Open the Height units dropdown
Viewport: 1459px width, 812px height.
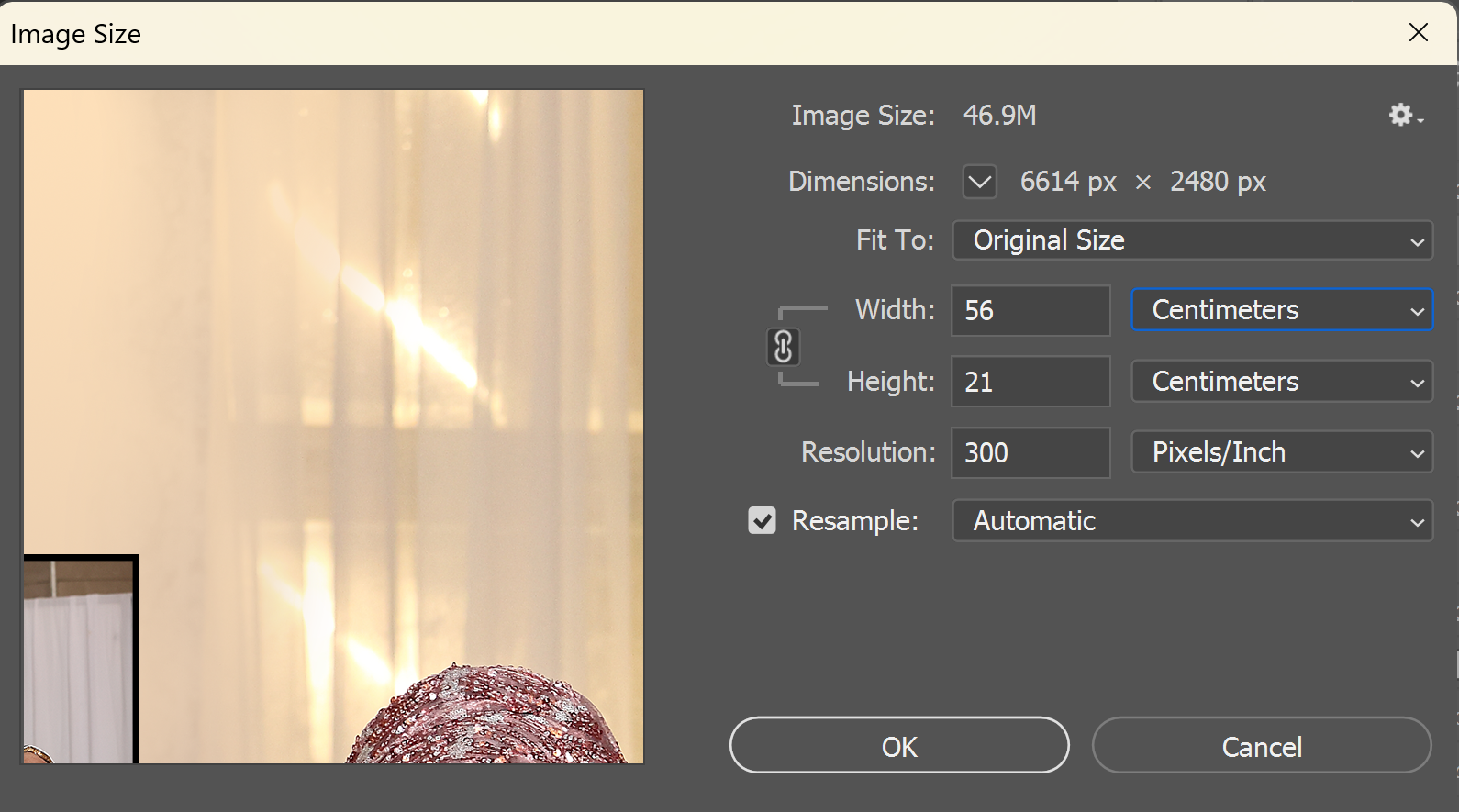[x=1282, y=381]
